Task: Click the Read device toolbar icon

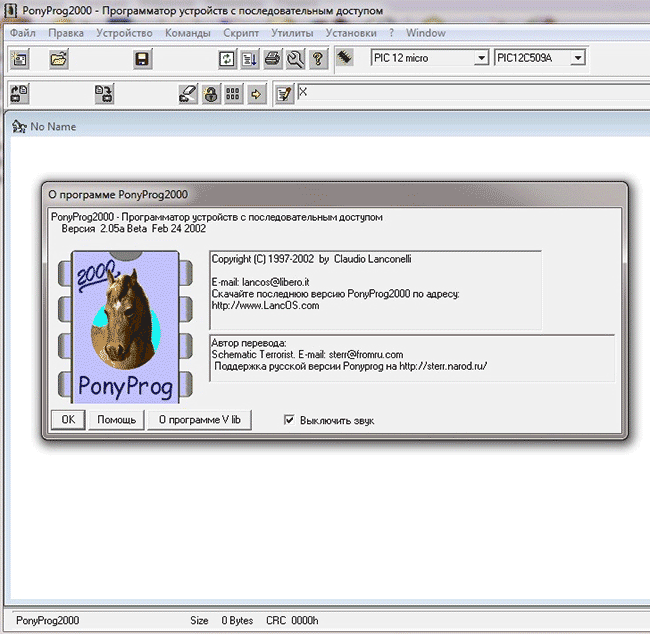Action: [19, 93]
